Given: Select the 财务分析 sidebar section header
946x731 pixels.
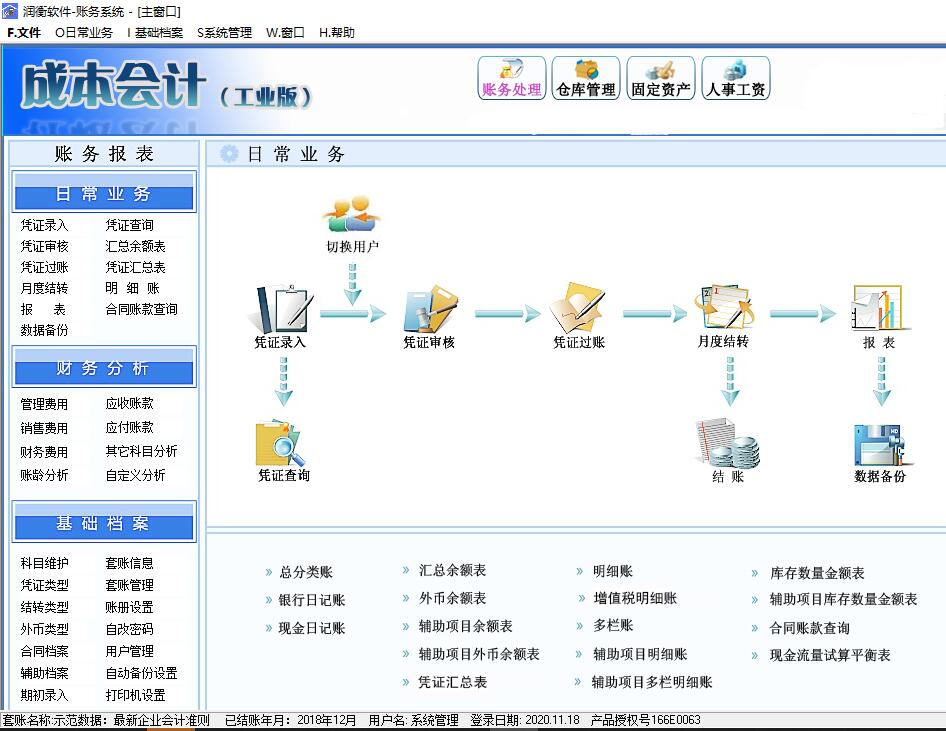Looking at the screenshot, I should click(104, 367).
